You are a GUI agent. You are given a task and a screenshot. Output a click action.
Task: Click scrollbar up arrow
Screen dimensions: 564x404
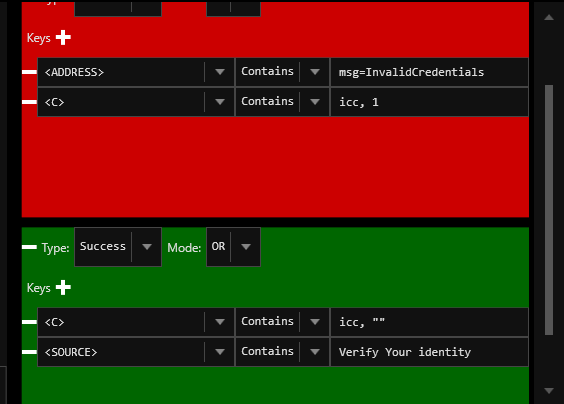click(x=549, y=17)
